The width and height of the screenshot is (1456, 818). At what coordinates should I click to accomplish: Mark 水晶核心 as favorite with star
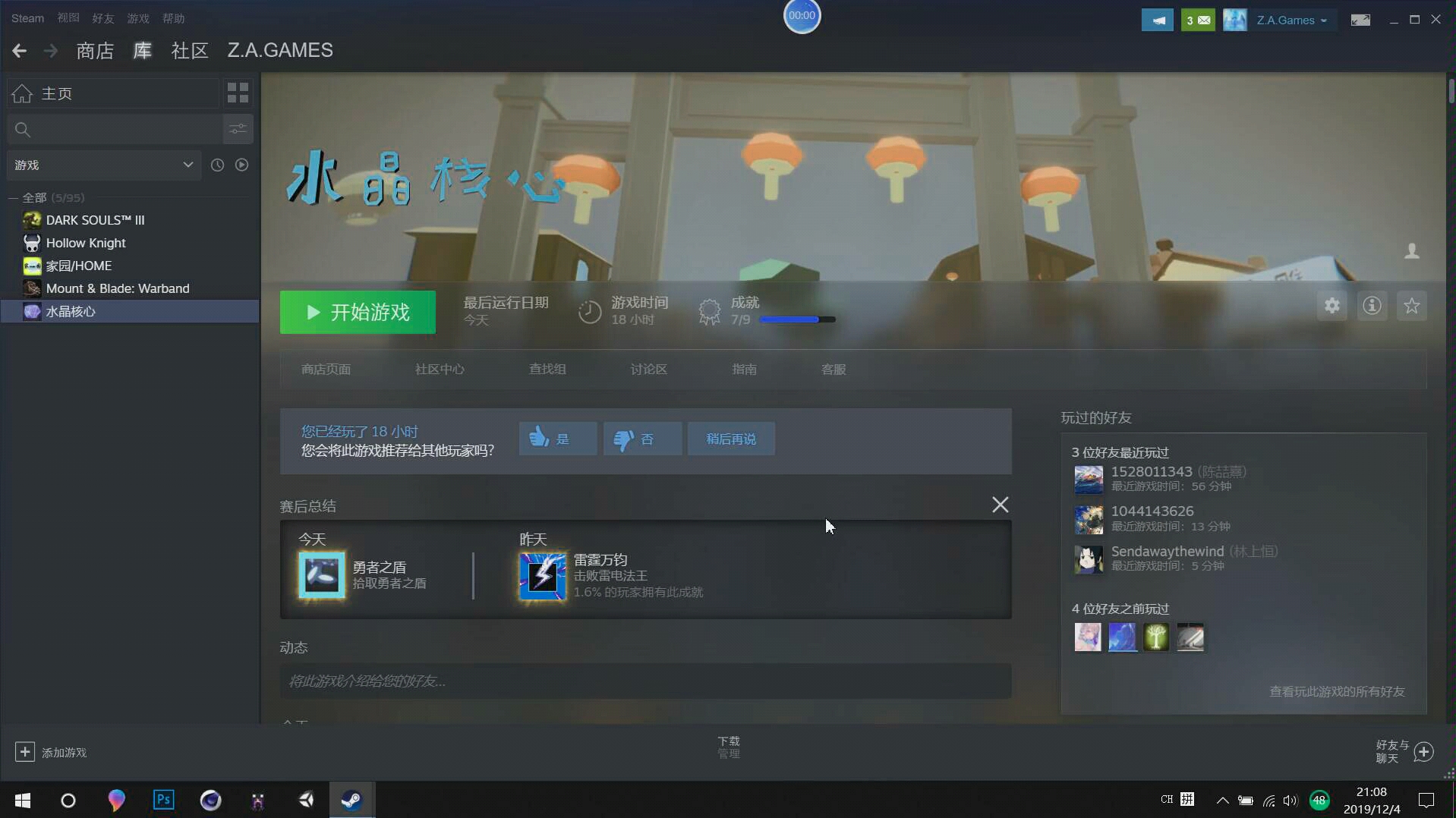pos(1412,305)
